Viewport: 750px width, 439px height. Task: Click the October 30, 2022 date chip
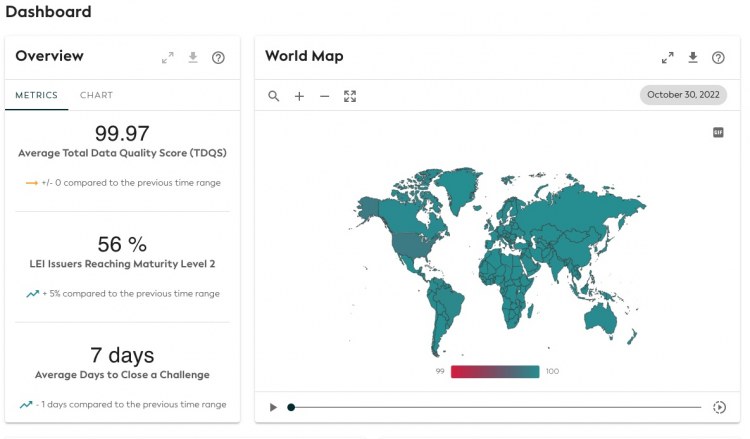coord(683,95)
